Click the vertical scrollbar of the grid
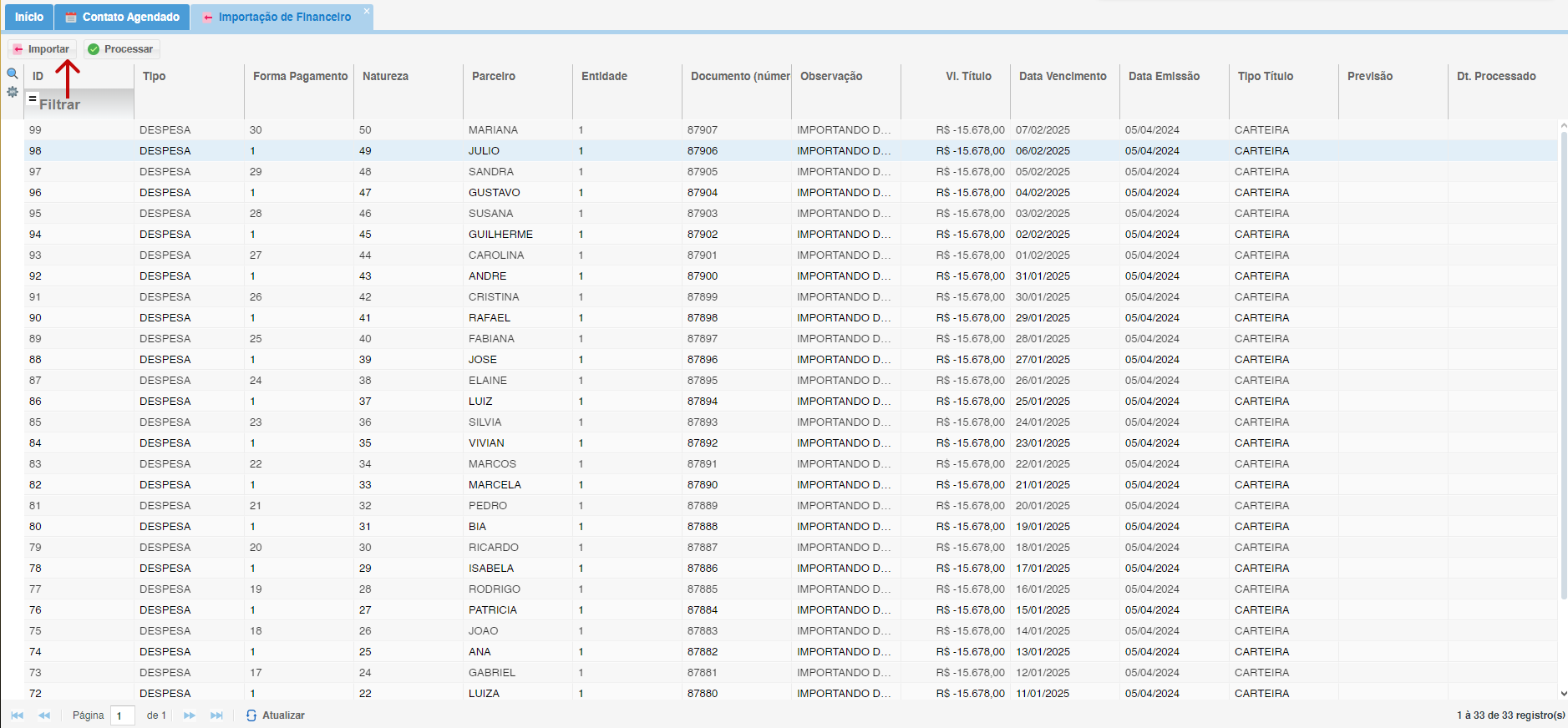 [1563, 365]
